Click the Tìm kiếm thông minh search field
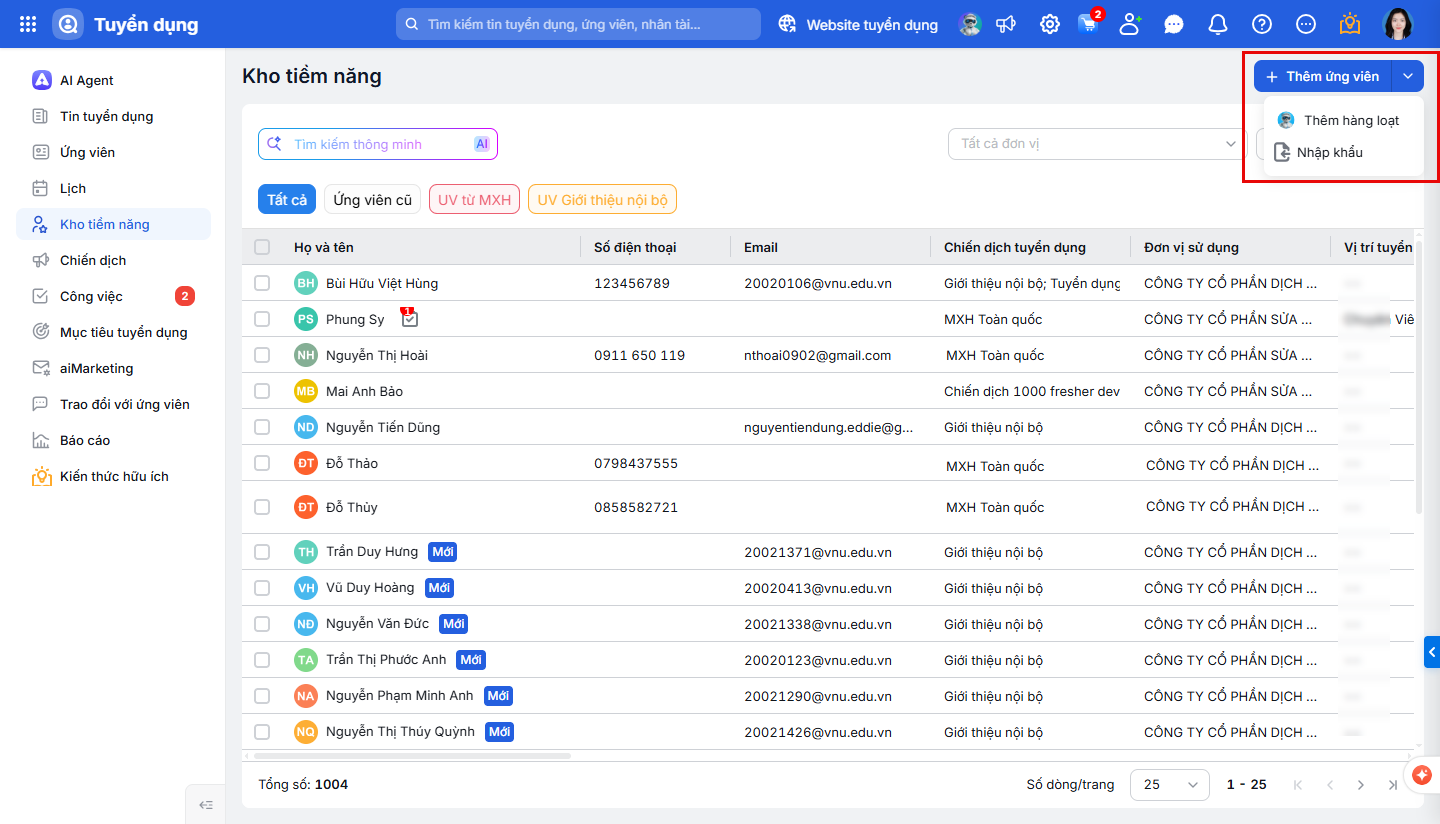Image resolution: width=1440 pixels, height=824 pixels. [x=378, y=144]
